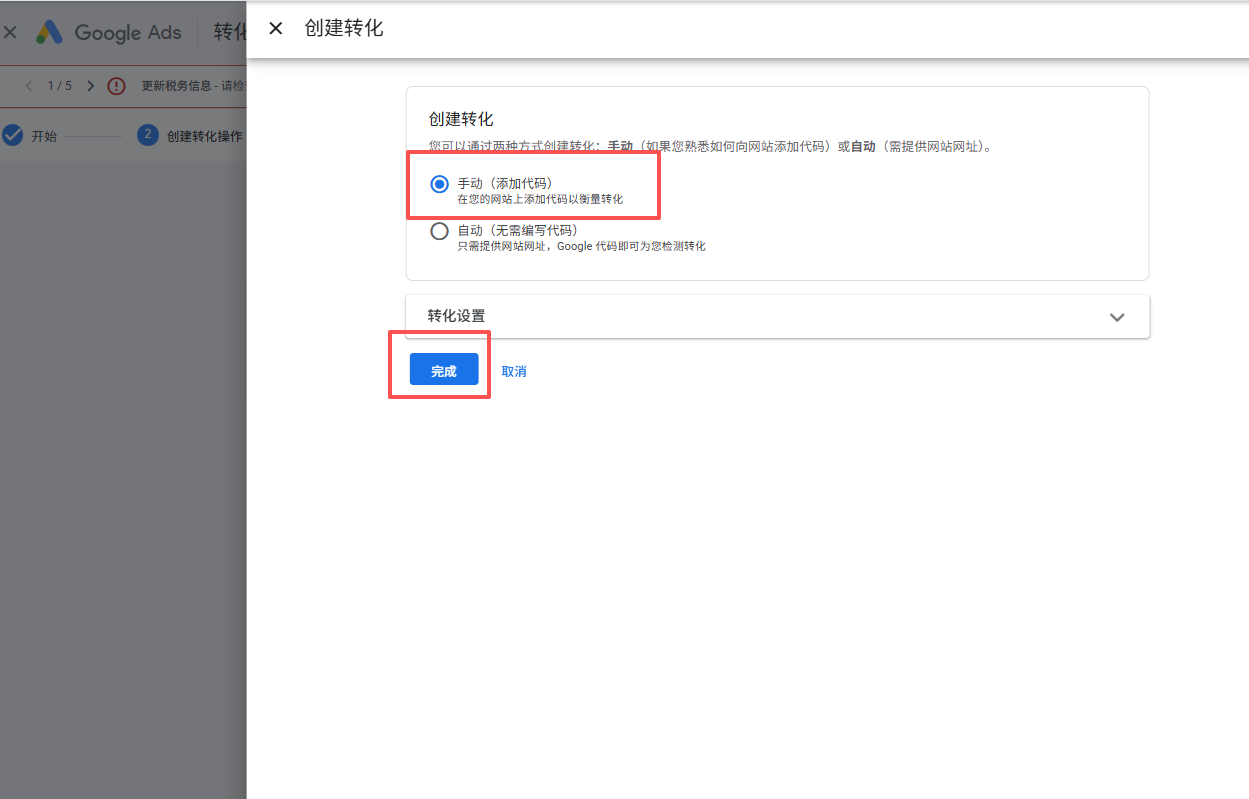Select the 开始 step label
The image size is (1249, 799).
point(44,136)
